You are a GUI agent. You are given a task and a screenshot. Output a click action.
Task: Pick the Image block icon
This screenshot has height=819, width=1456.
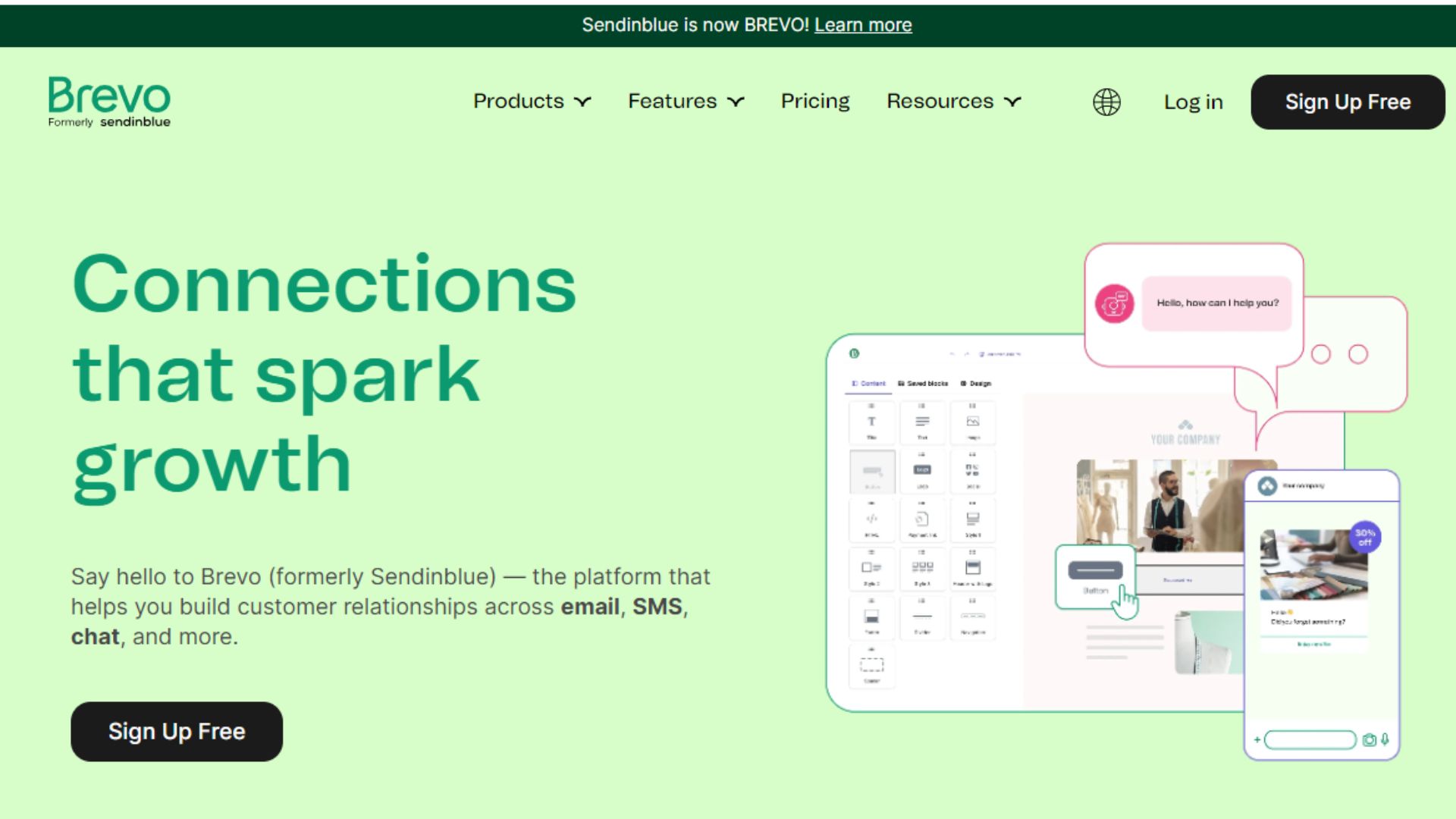973,422
